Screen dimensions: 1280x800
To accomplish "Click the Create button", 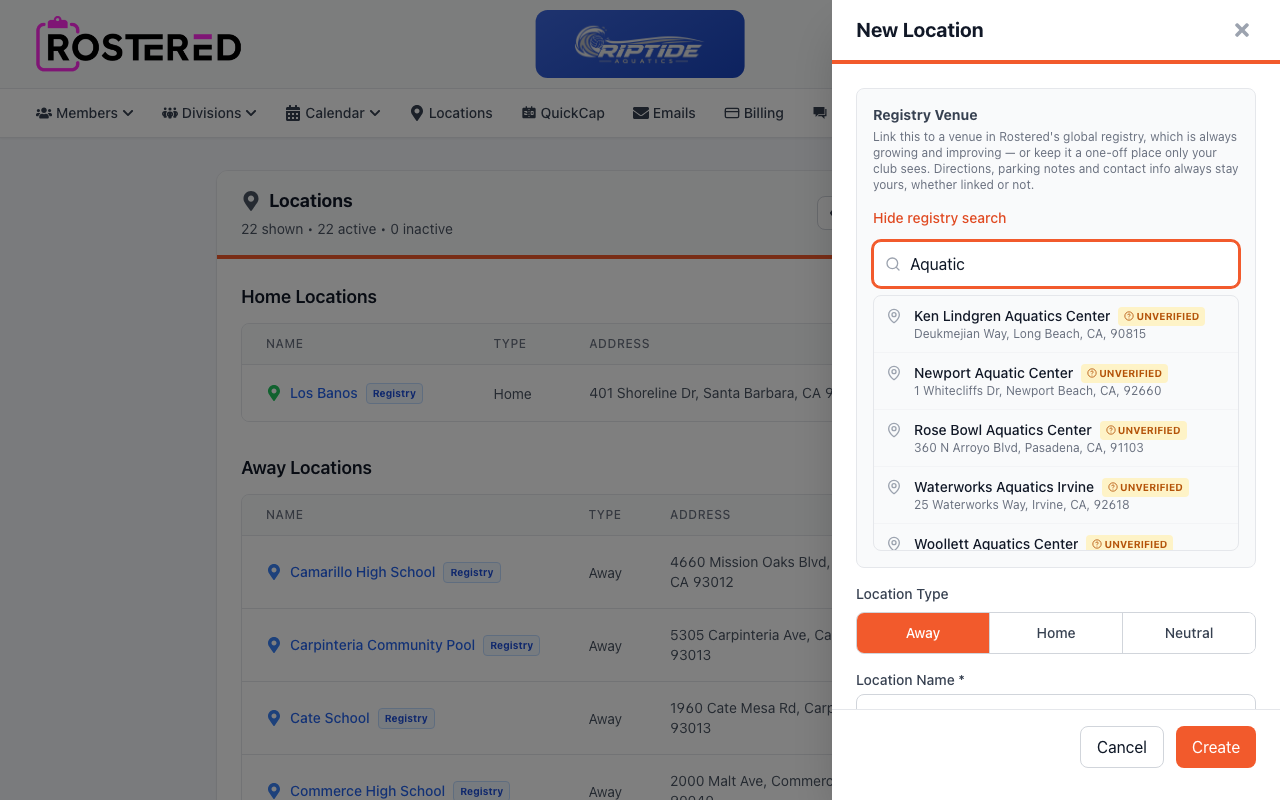I will 1216,747.
